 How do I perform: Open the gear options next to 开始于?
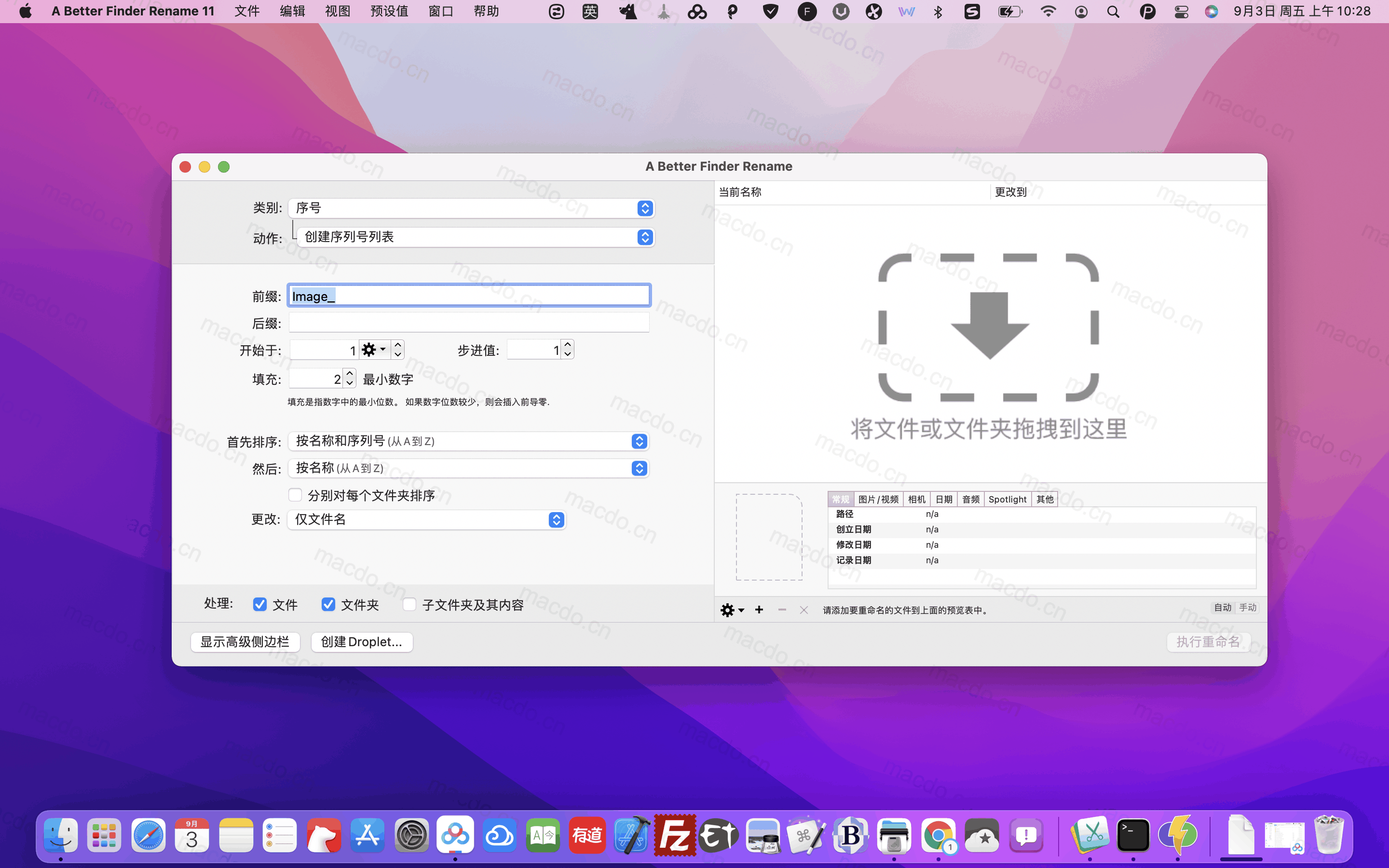point(374,350)
